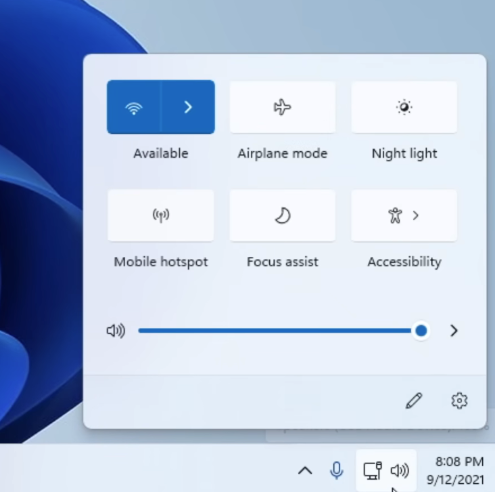
Task: Toggle the Wi-Fi button off
Action: click(x=134, y=107)
